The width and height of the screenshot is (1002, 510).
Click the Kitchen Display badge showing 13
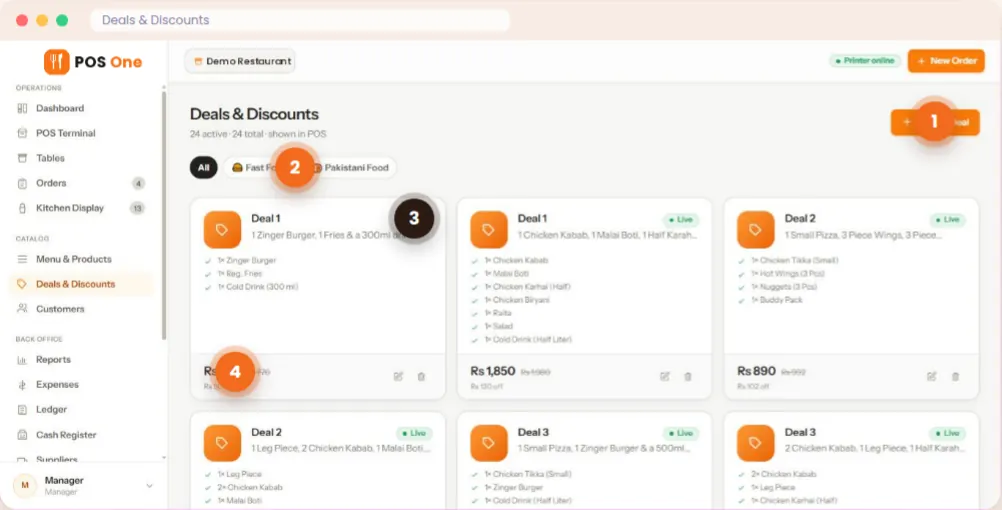(x=137, y=208)
